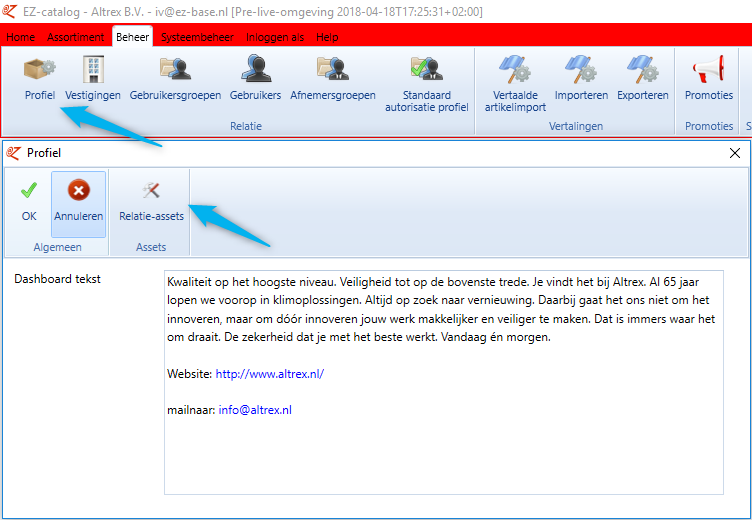Click the 'Website:' text in dashboard

(189, 374)
